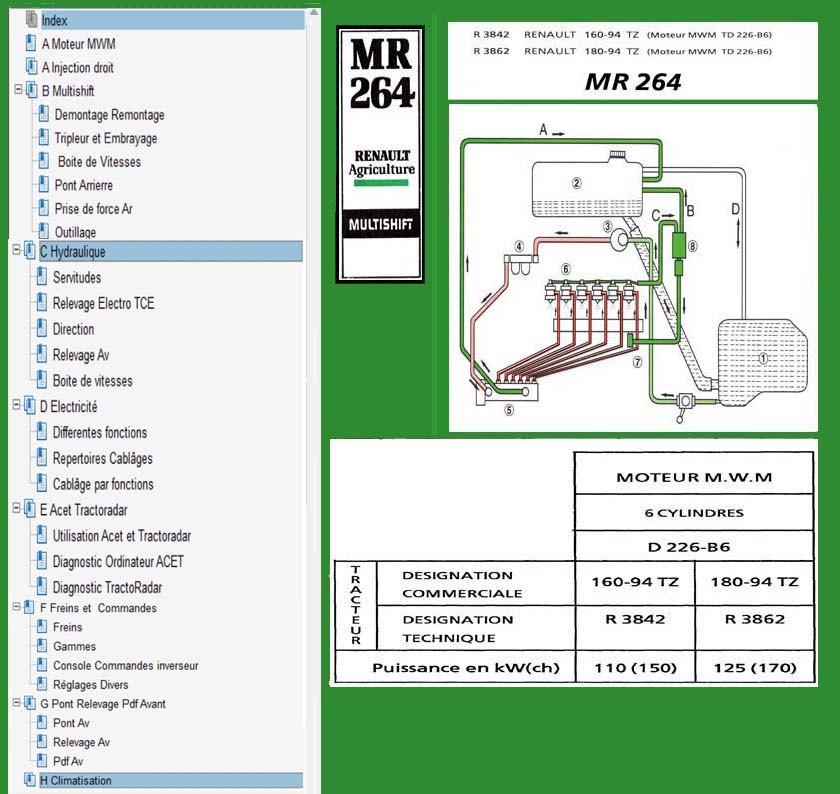Click the bookmark icon beside Gammes
Screen dimensions: 840x794
[42, 646]
